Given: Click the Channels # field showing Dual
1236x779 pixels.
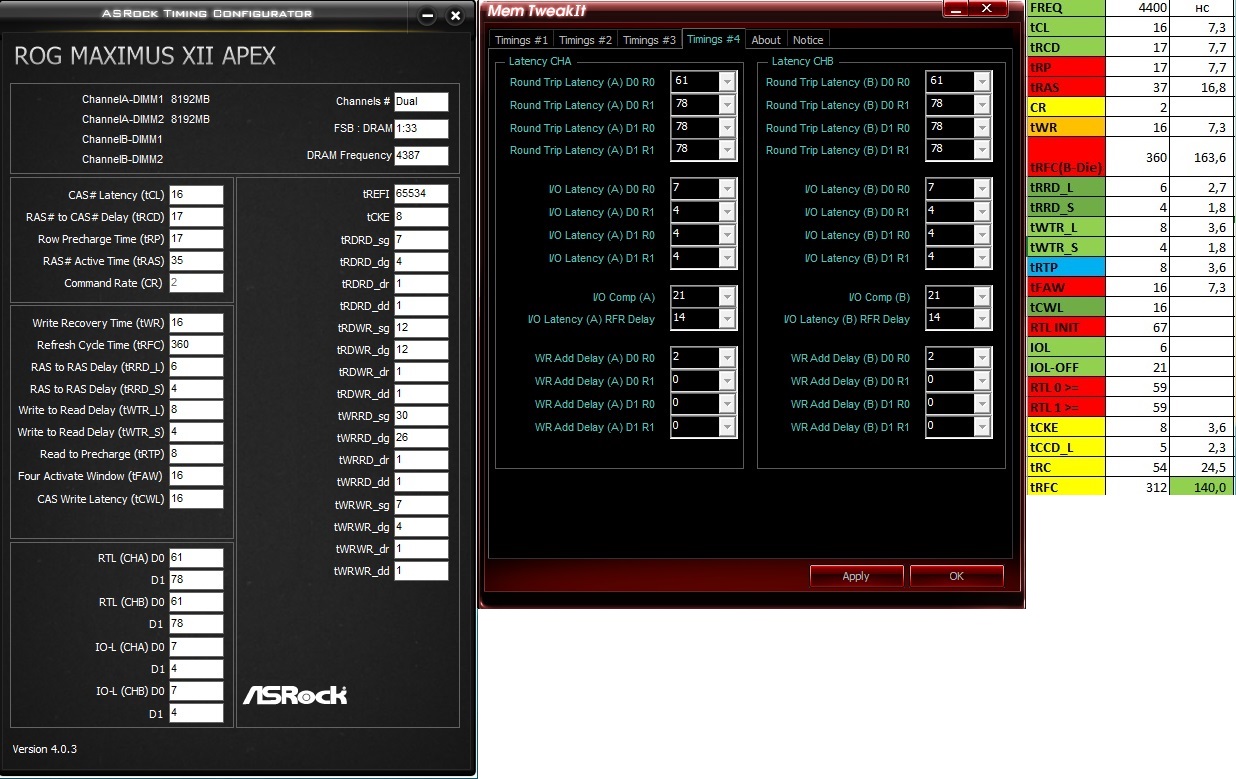Looking at the screenshot, I should 421,101.
